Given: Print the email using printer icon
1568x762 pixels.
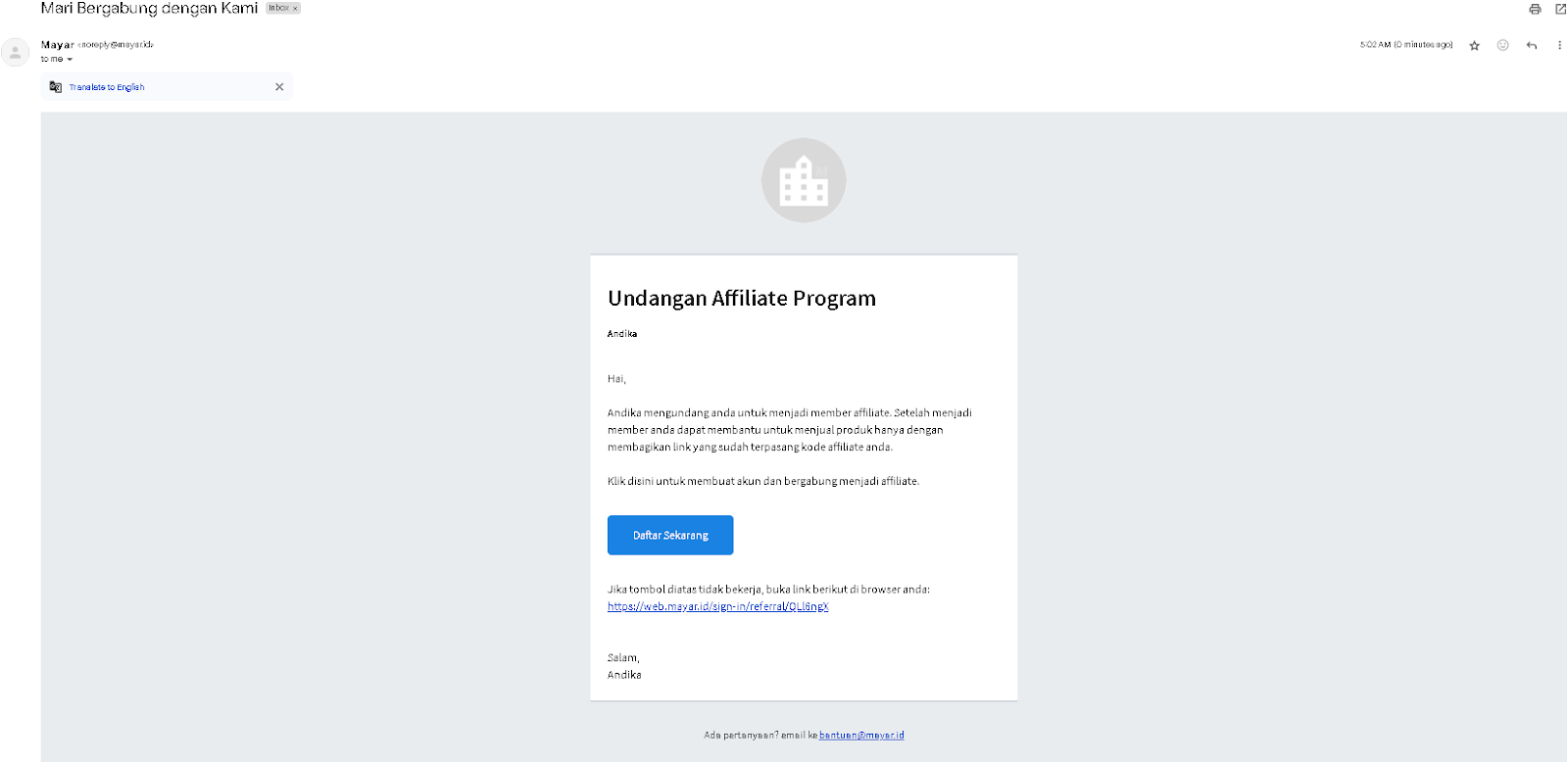Looking at the screenshot, I should pyautogui.click(x=1535, y=9).
